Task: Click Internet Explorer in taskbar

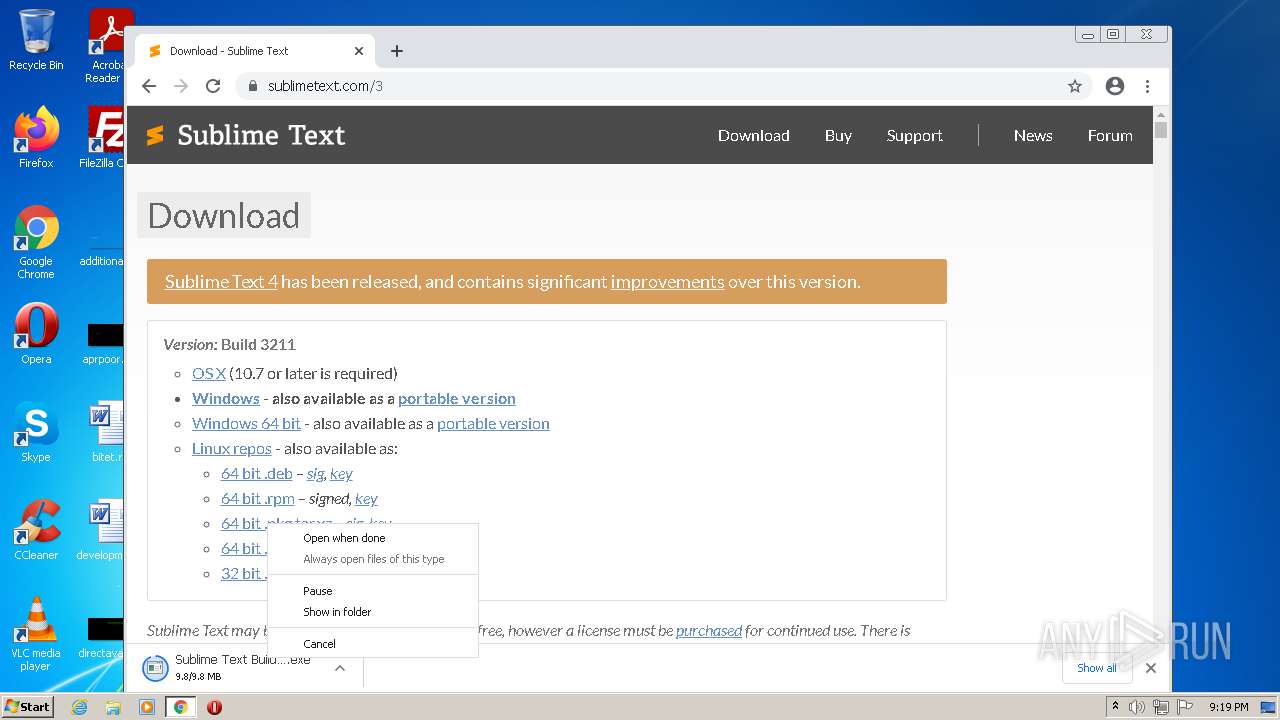Action: (79, 707)
